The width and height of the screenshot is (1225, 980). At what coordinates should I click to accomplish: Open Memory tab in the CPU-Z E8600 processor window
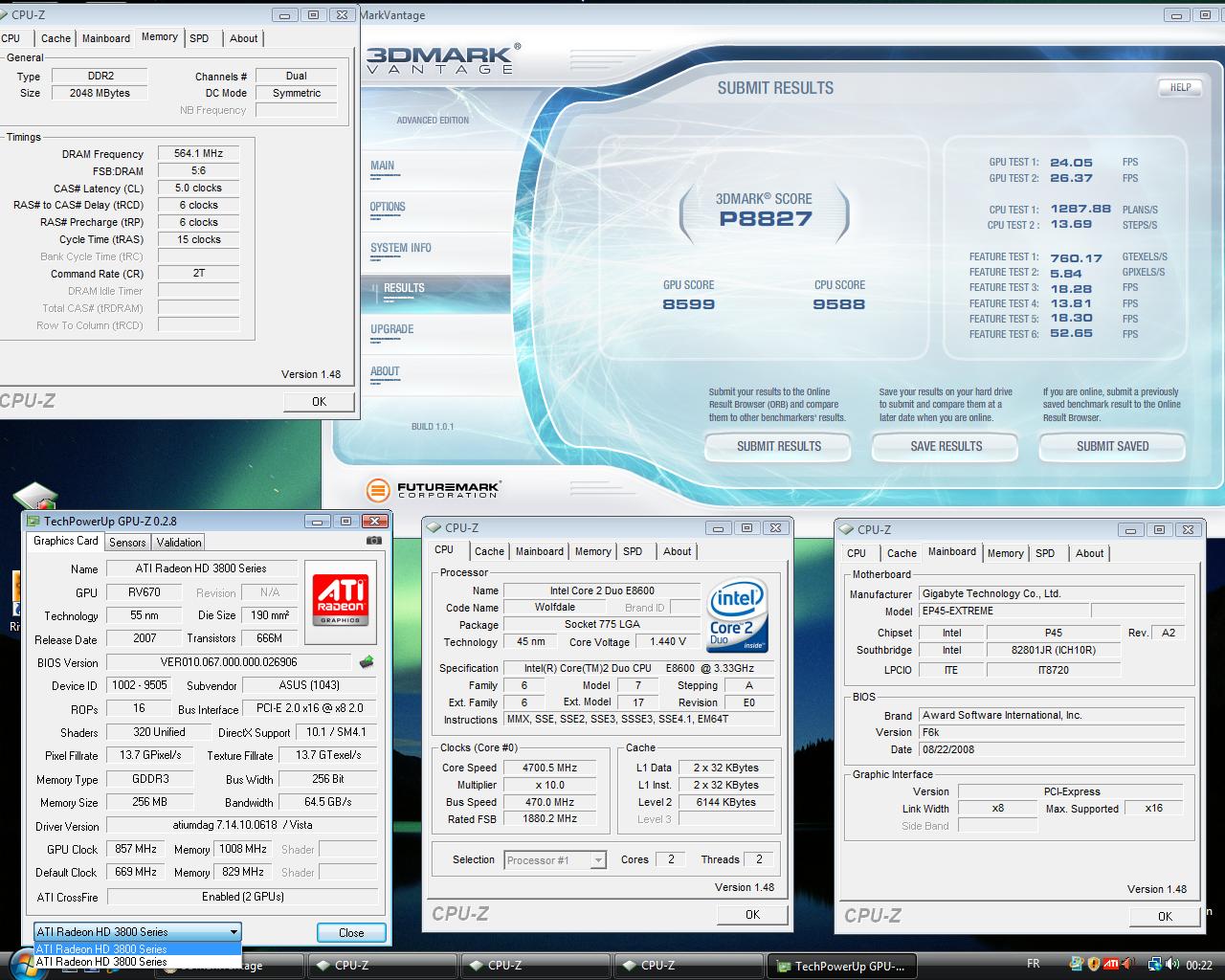(x=592, y=551)
